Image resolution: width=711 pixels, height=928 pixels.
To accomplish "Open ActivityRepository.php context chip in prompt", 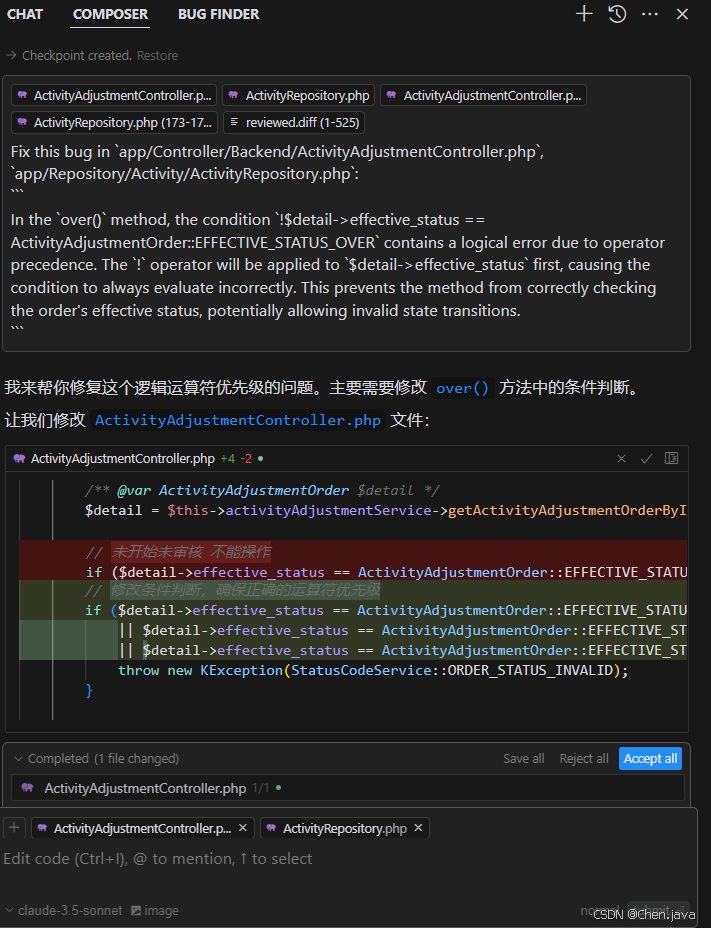I will (x=298, y=95).
